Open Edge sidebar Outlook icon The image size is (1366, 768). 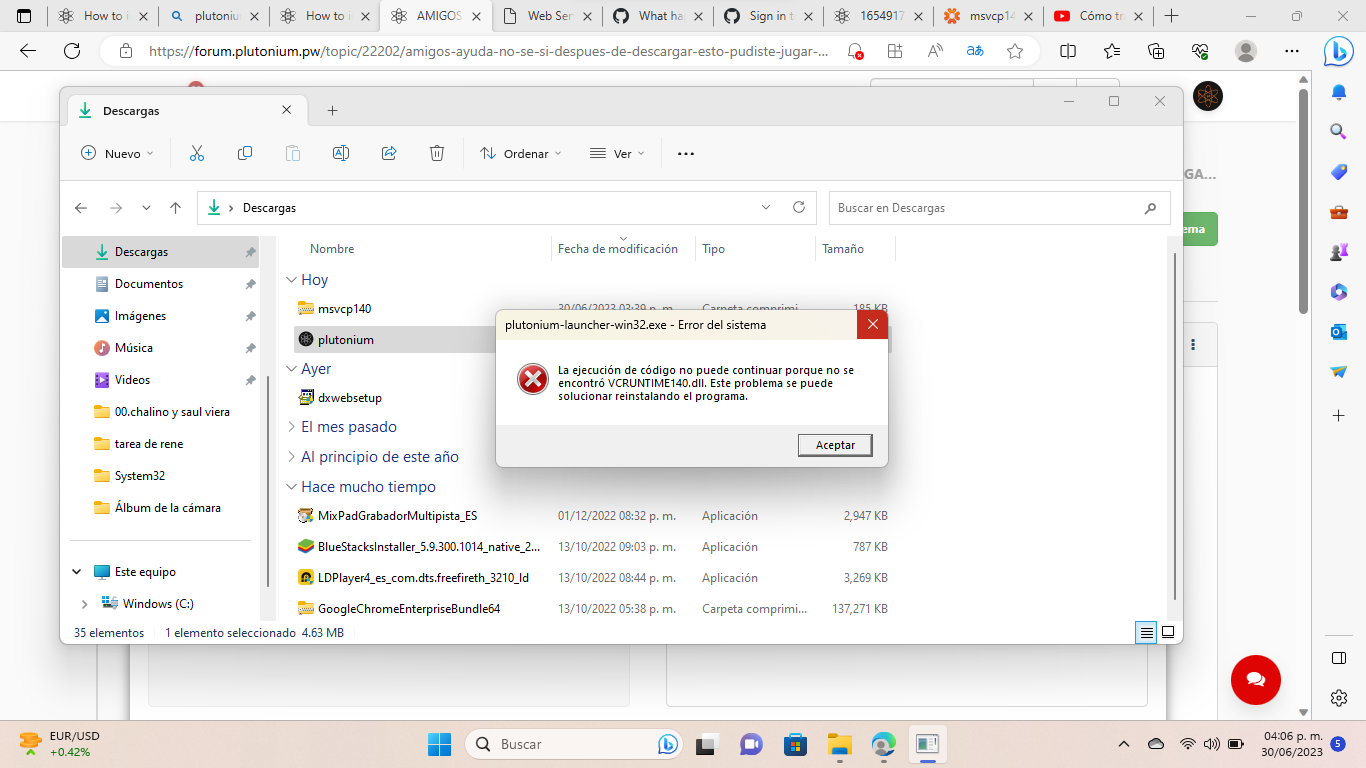point(1339,331)
